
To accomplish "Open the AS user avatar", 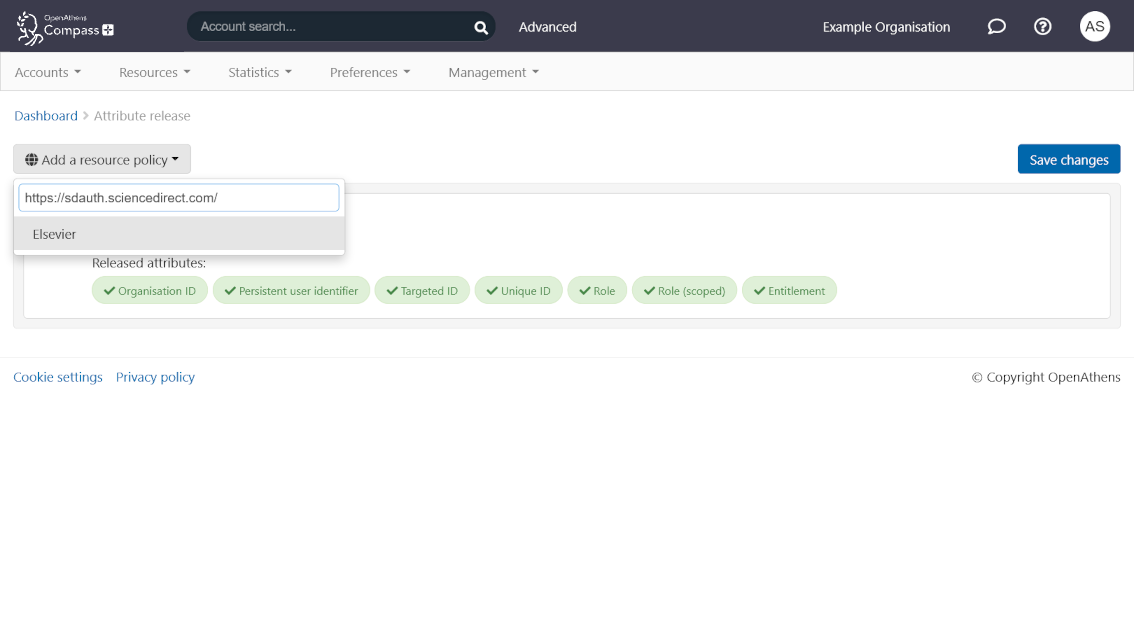I will coord(1094,27).
